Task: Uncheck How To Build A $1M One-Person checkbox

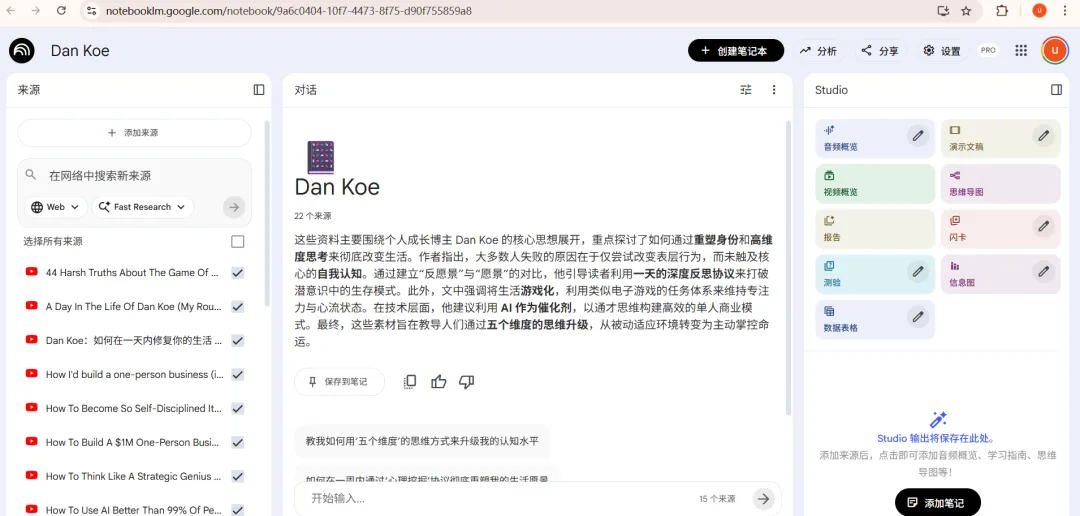Action: [238, 442]
